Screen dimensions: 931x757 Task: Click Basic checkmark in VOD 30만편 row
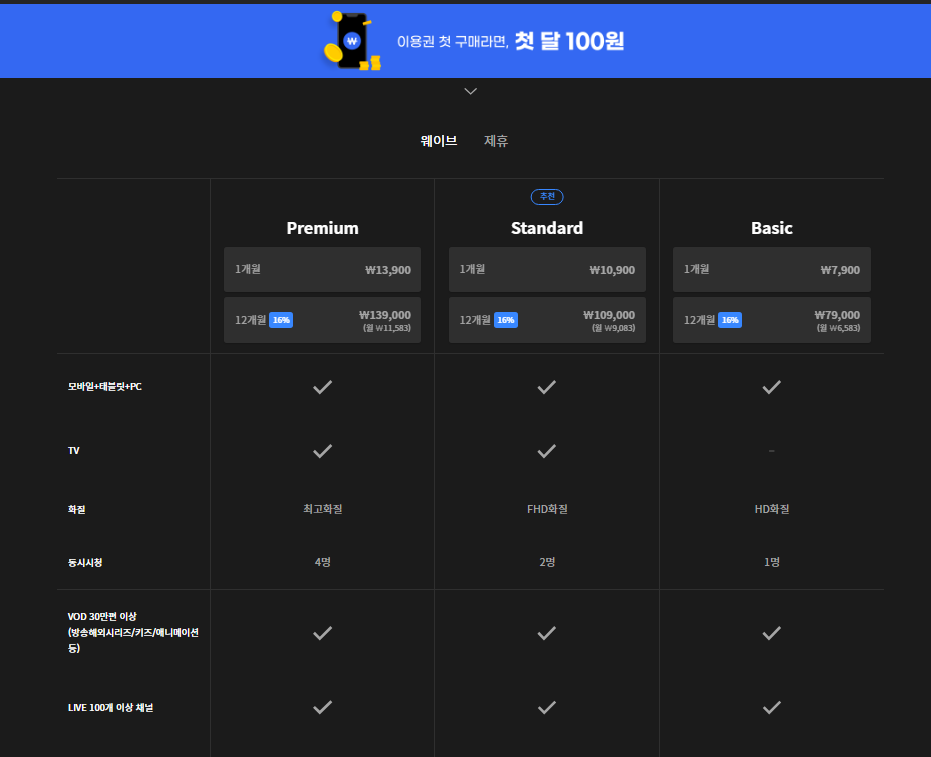click(x=771, y=633)
